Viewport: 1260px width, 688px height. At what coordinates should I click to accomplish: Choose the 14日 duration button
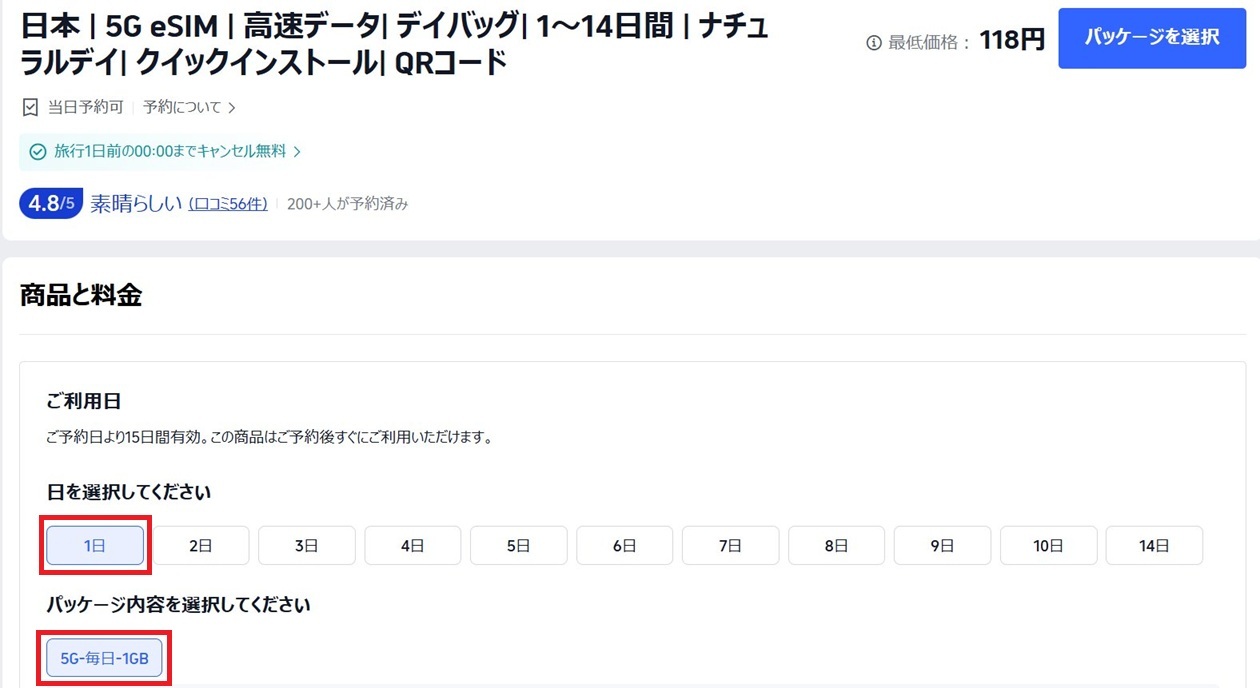click(x=1154, y=546)
